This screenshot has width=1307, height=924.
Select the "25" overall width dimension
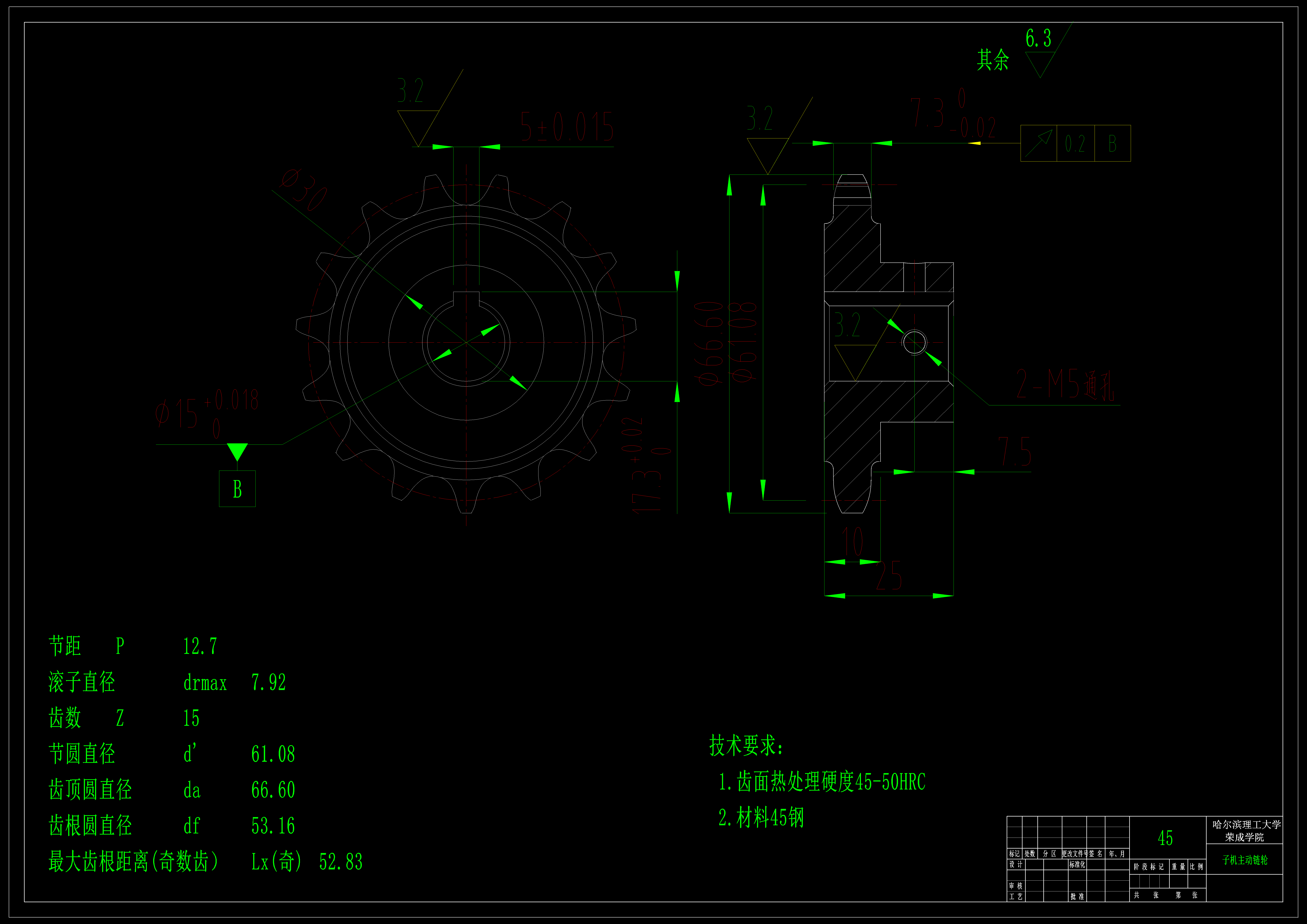tap(889, 575)
